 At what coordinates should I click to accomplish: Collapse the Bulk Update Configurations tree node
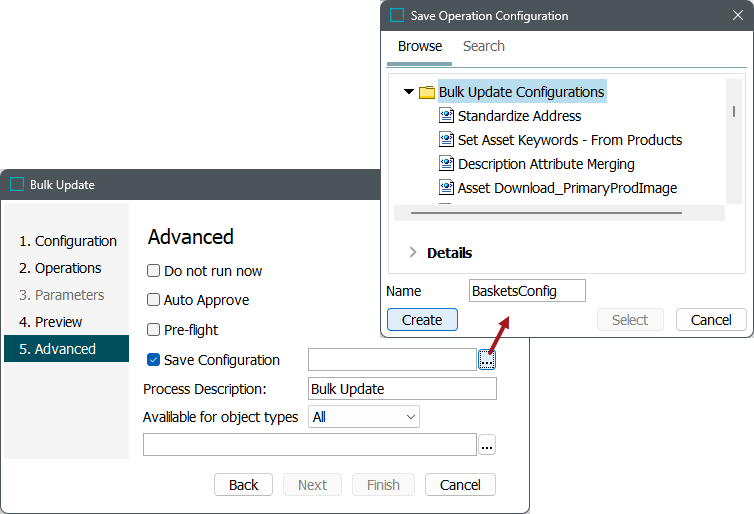(409, 92)
